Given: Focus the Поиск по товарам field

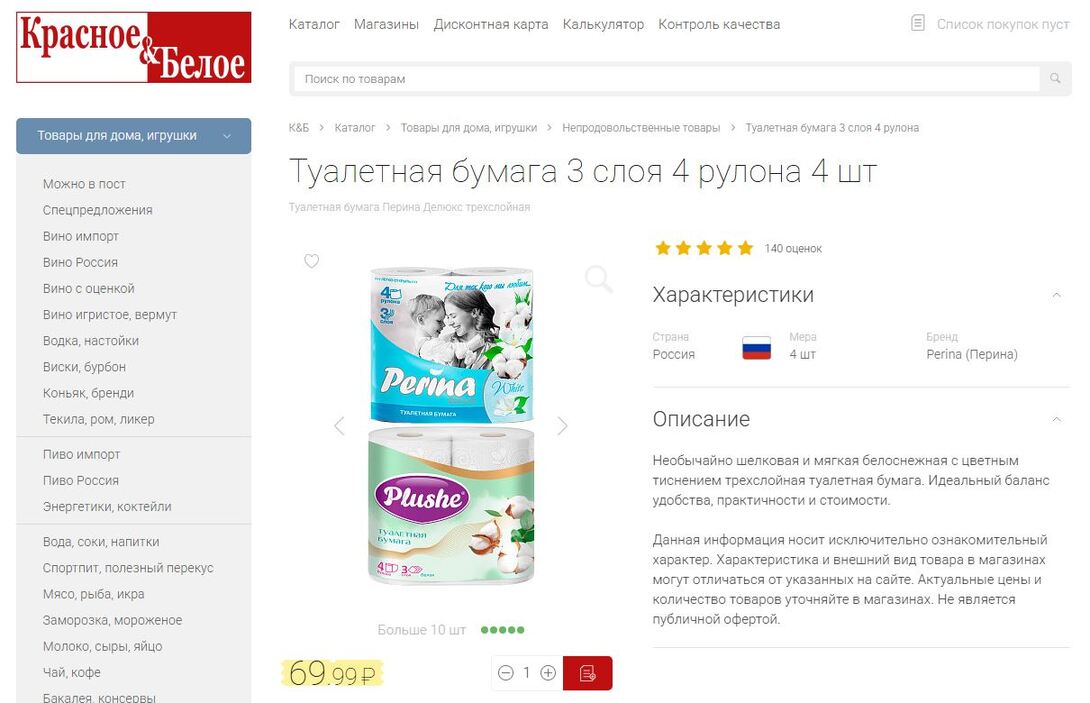Looking at the screenshot, I should (666, 79).
